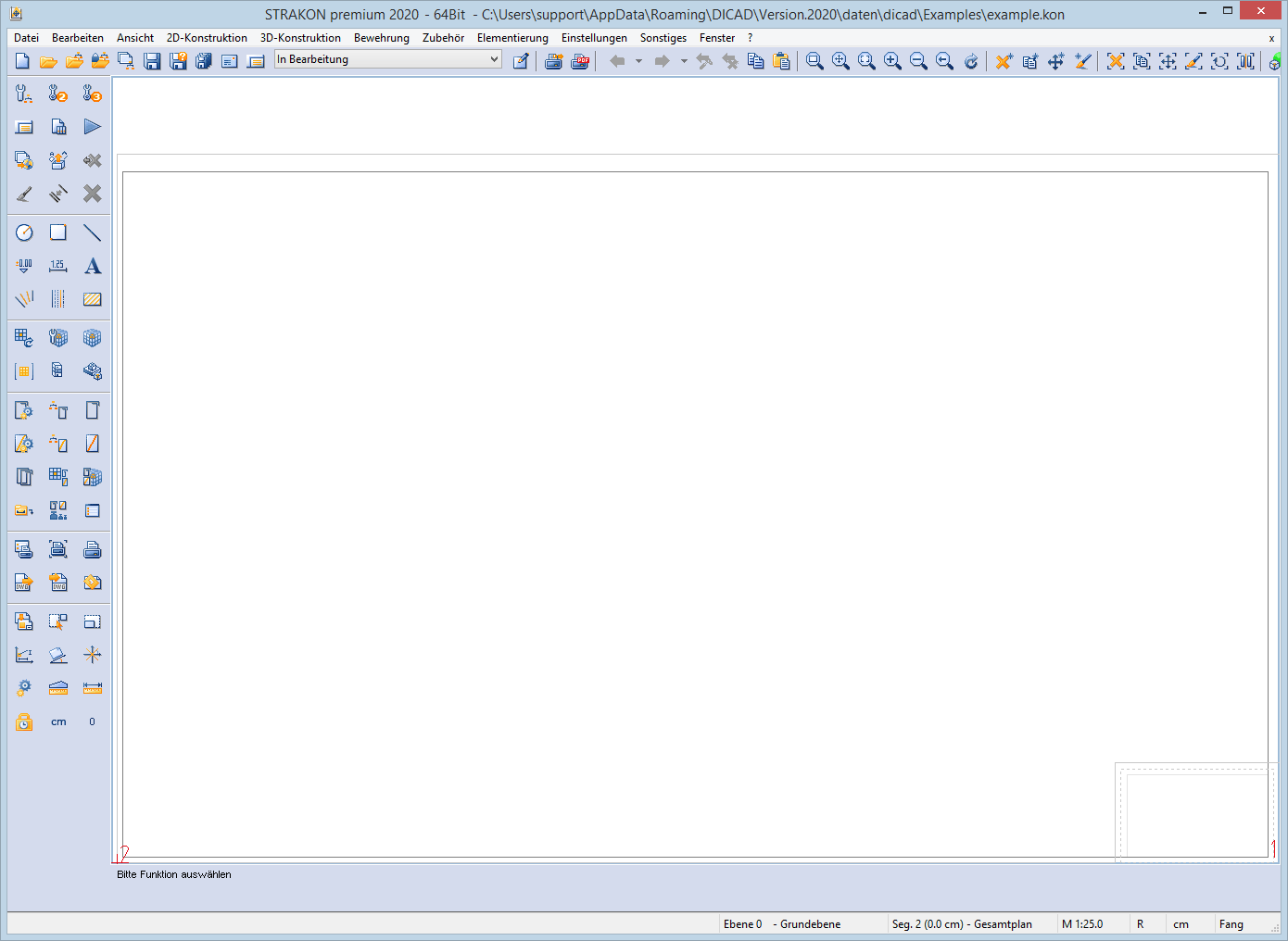This screenshot has height=941, width=1288.
Task: Open the Zubehör menu
Action: pyautogui.click(x=443, y=38)
